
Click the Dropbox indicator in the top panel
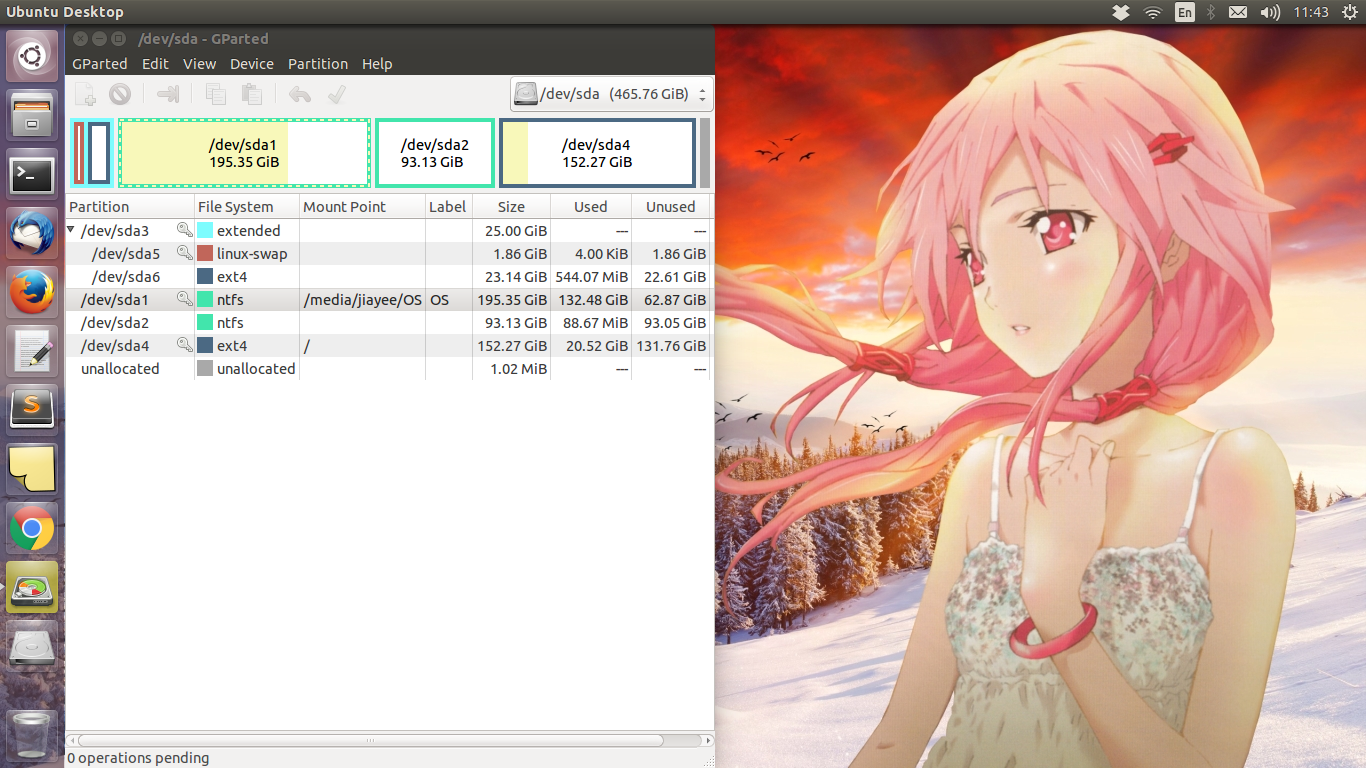tap(1121, 12)
